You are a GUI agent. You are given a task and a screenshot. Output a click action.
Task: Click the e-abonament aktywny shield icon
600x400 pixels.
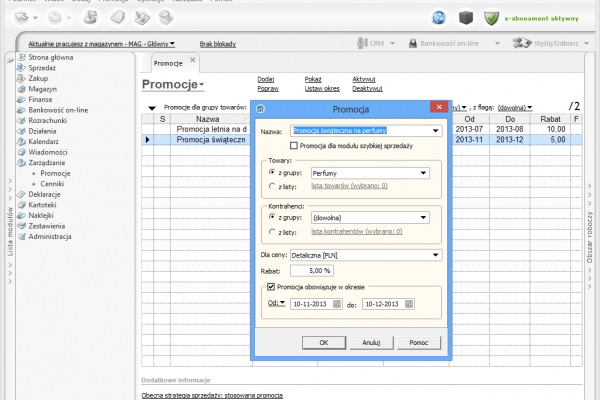point(491,17)
